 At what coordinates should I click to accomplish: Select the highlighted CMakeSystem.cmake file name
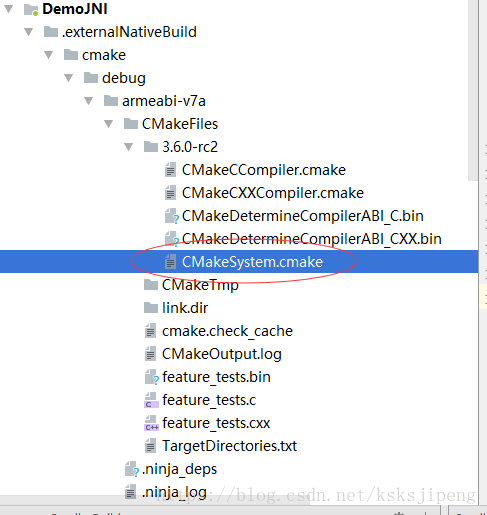tap(252, 262)
